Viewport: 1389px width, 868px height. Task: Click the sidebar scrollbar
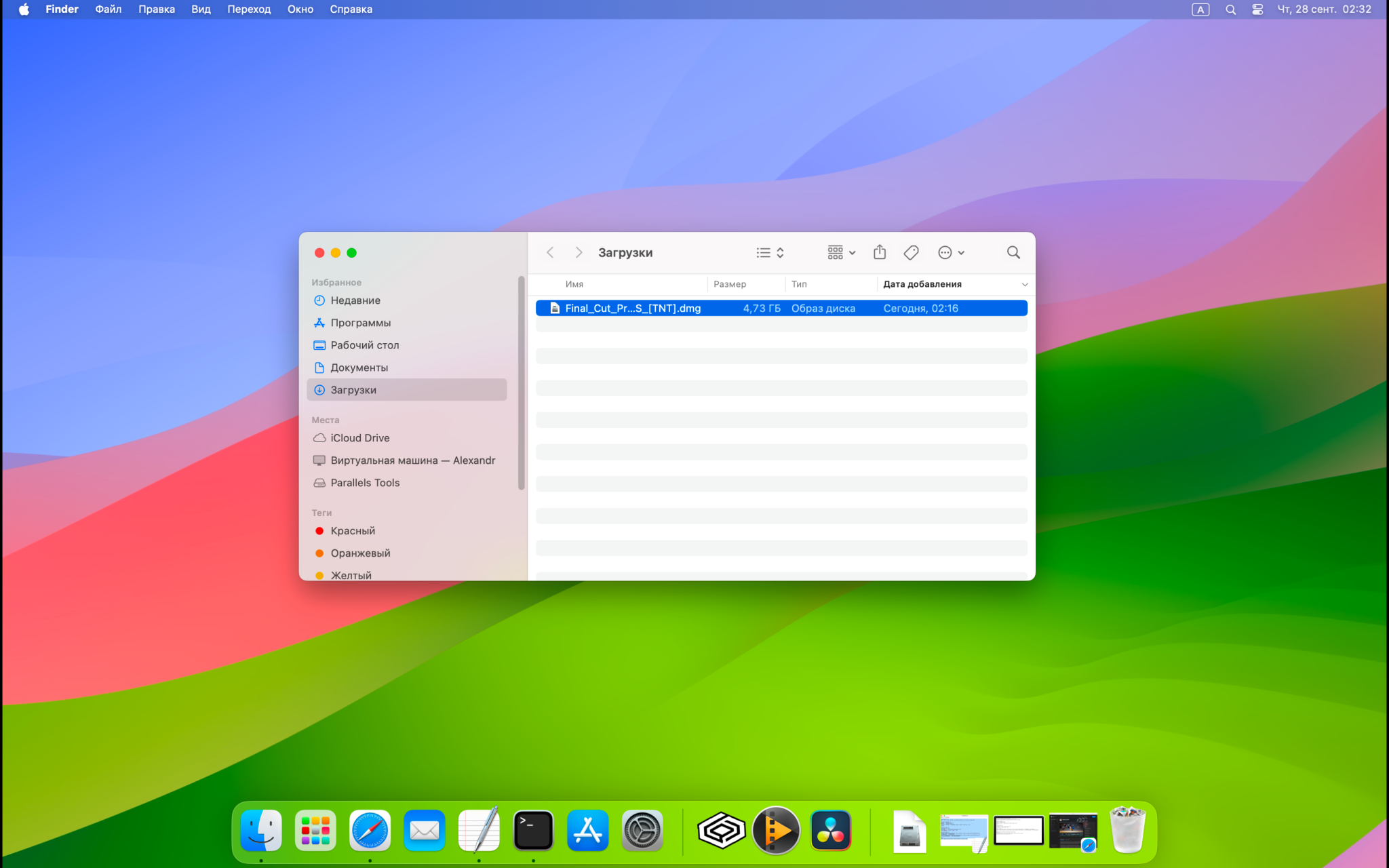(521, 382)
